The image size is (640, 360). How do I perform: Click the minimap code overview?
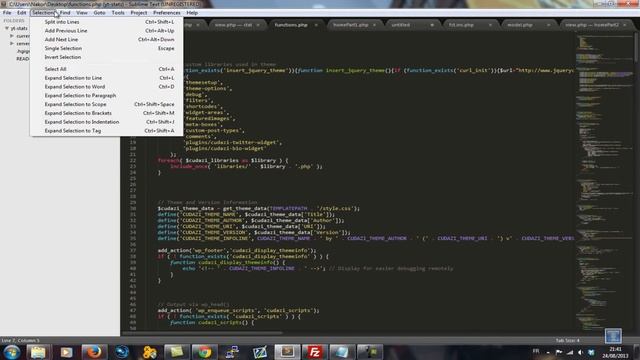pyautogui.click(x=604, y=182)
